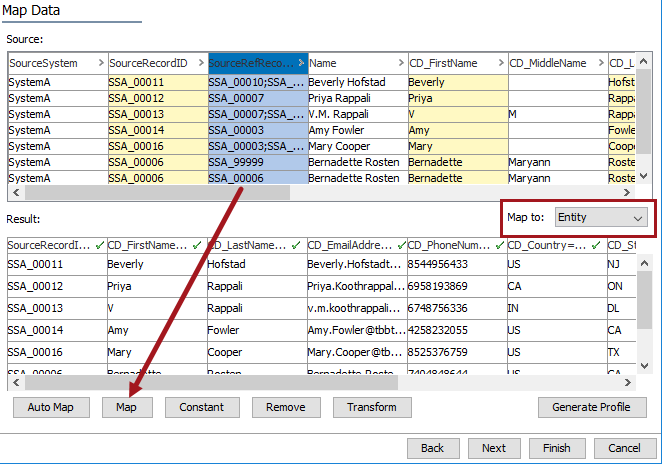The image size is (662, 464).
Task: Click the Constant button
Action: 201,407
